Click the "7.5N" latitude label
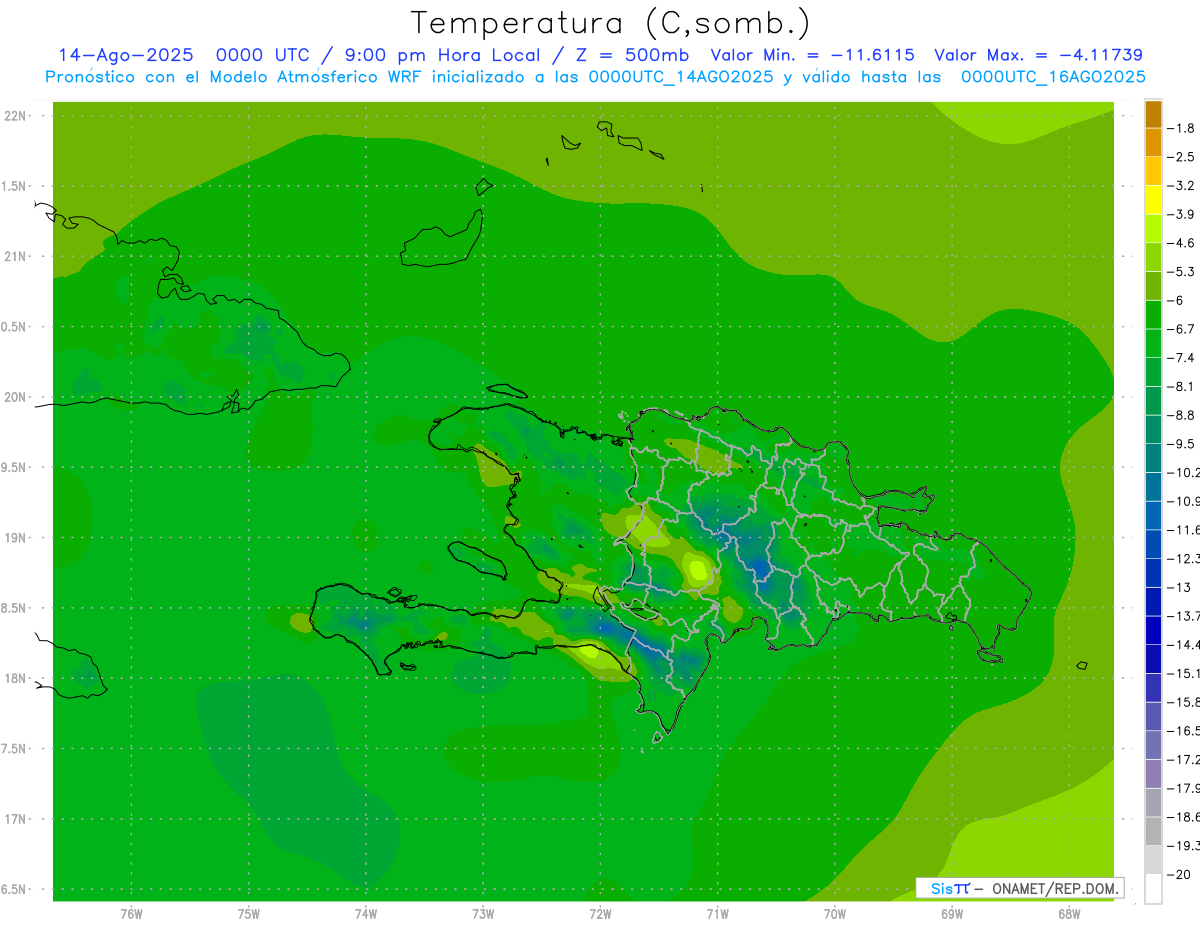Viewport: 1200px width, 927px height. point(15,749)
